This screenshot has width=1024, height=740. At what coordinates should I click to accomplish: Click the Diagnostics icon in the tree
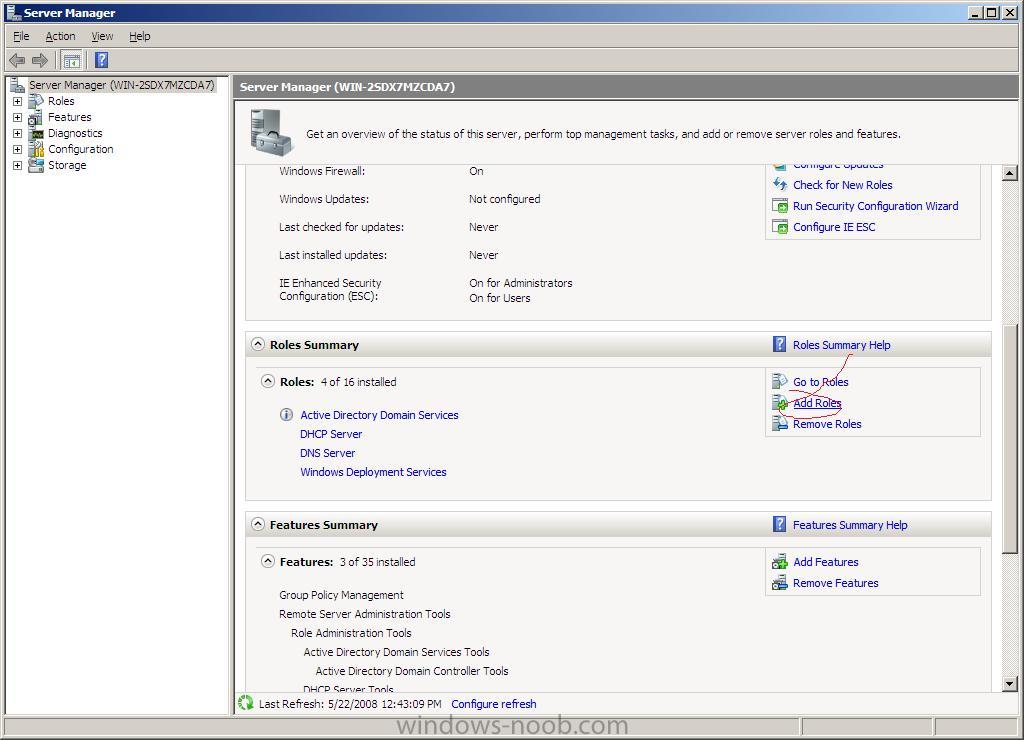tap(36, 133)
